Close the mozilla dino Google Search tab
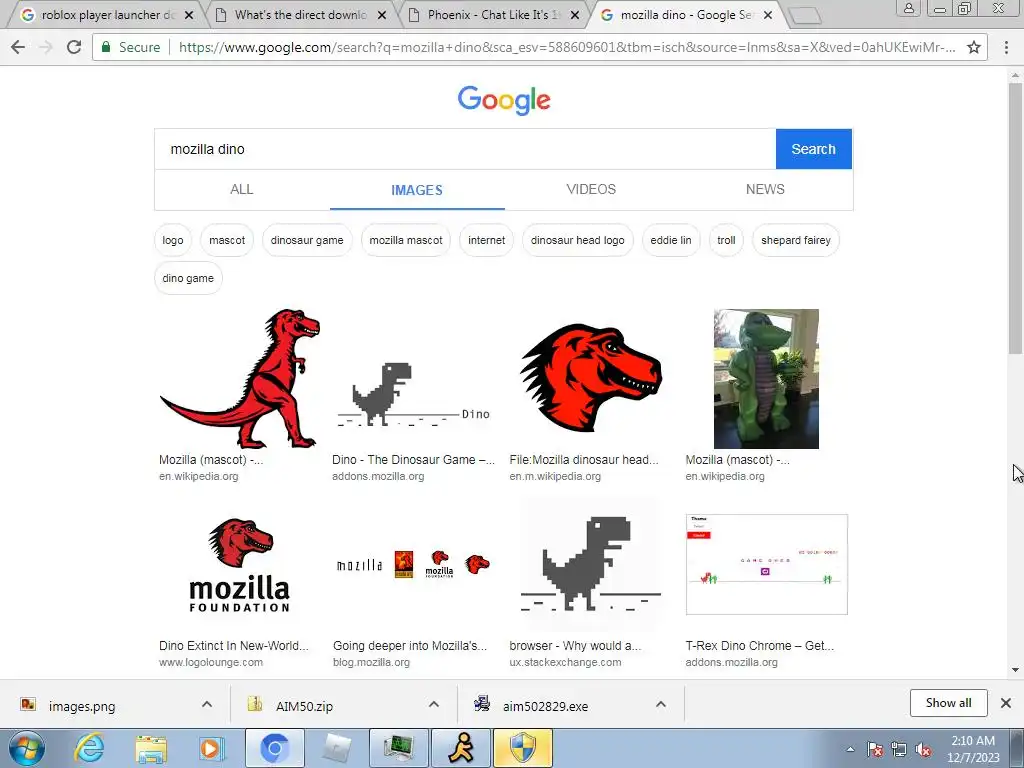This screenshot has height=768, width=1024. (768, 15)
